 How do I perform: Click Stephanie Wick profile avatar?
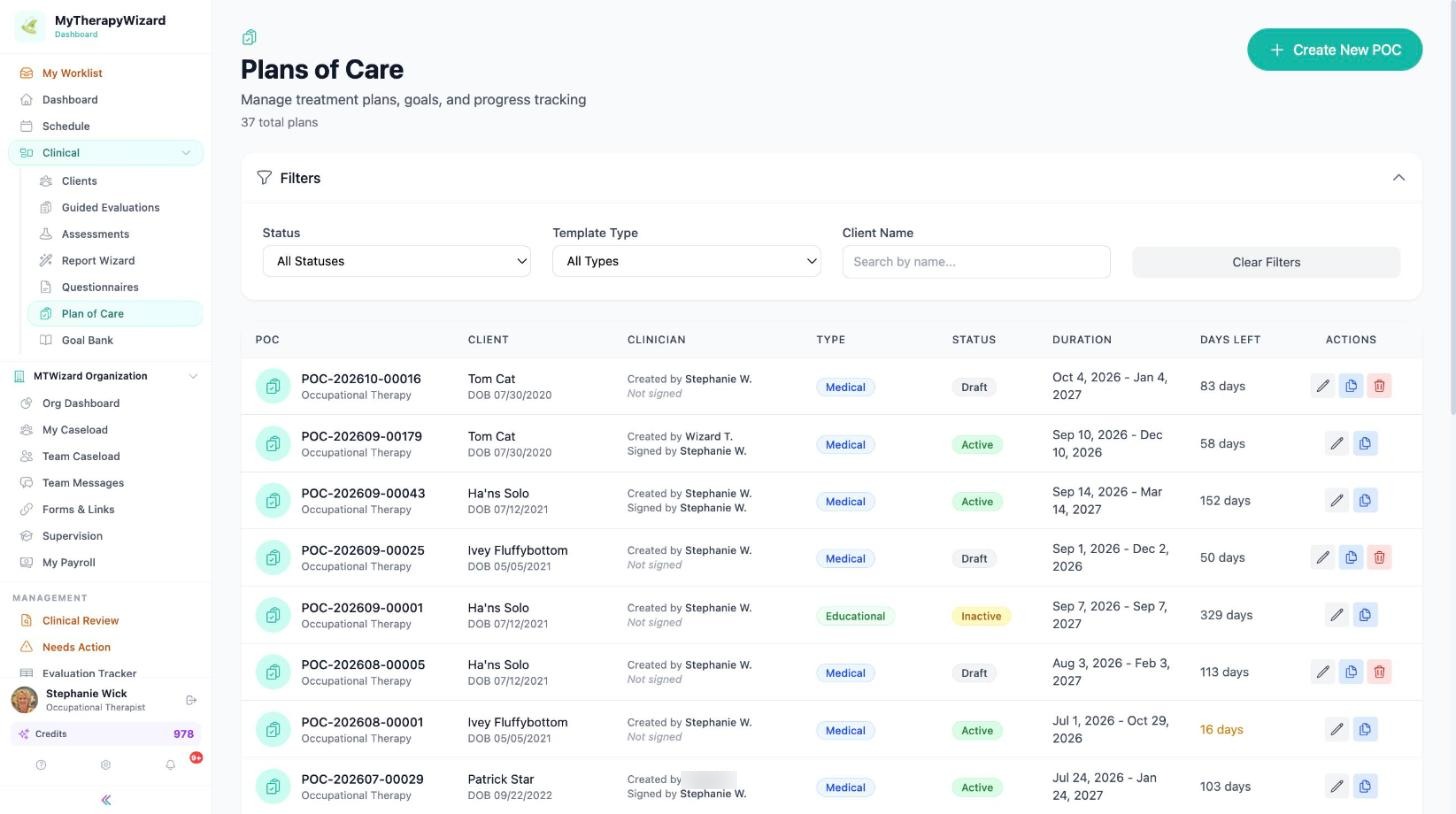[x=24, y=700]
